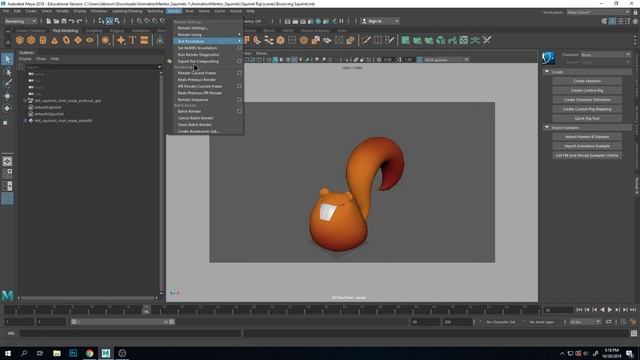Collapse the Create section in HumanIK
The image size is (640, 360).
pos(547,71)
